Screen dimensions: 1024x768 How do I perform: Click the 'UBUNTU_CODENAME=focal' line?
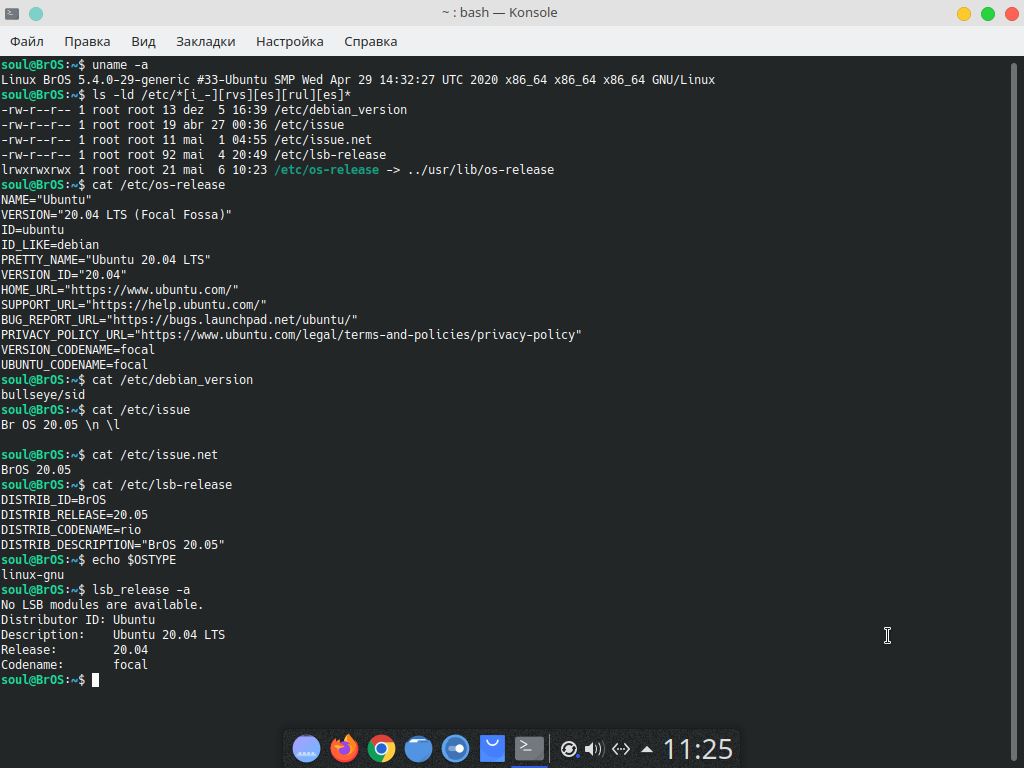coord(74,364)
